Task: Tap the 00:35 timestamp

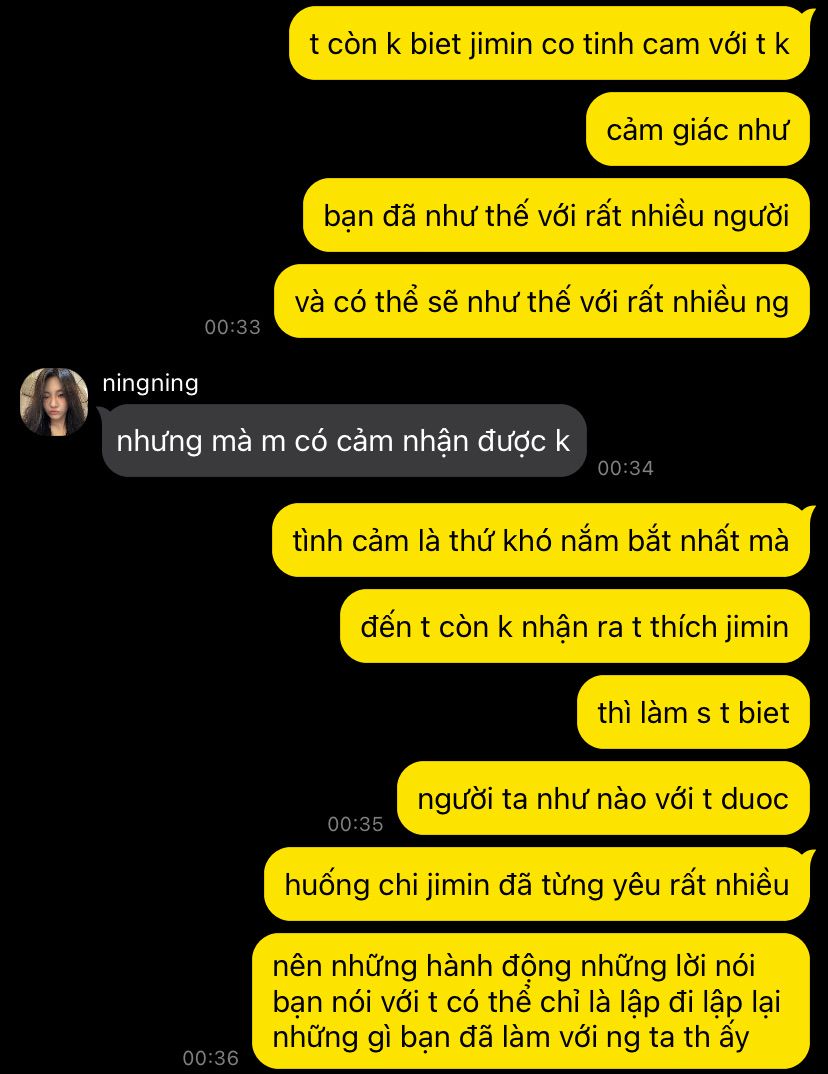Action: pos(355,823)
